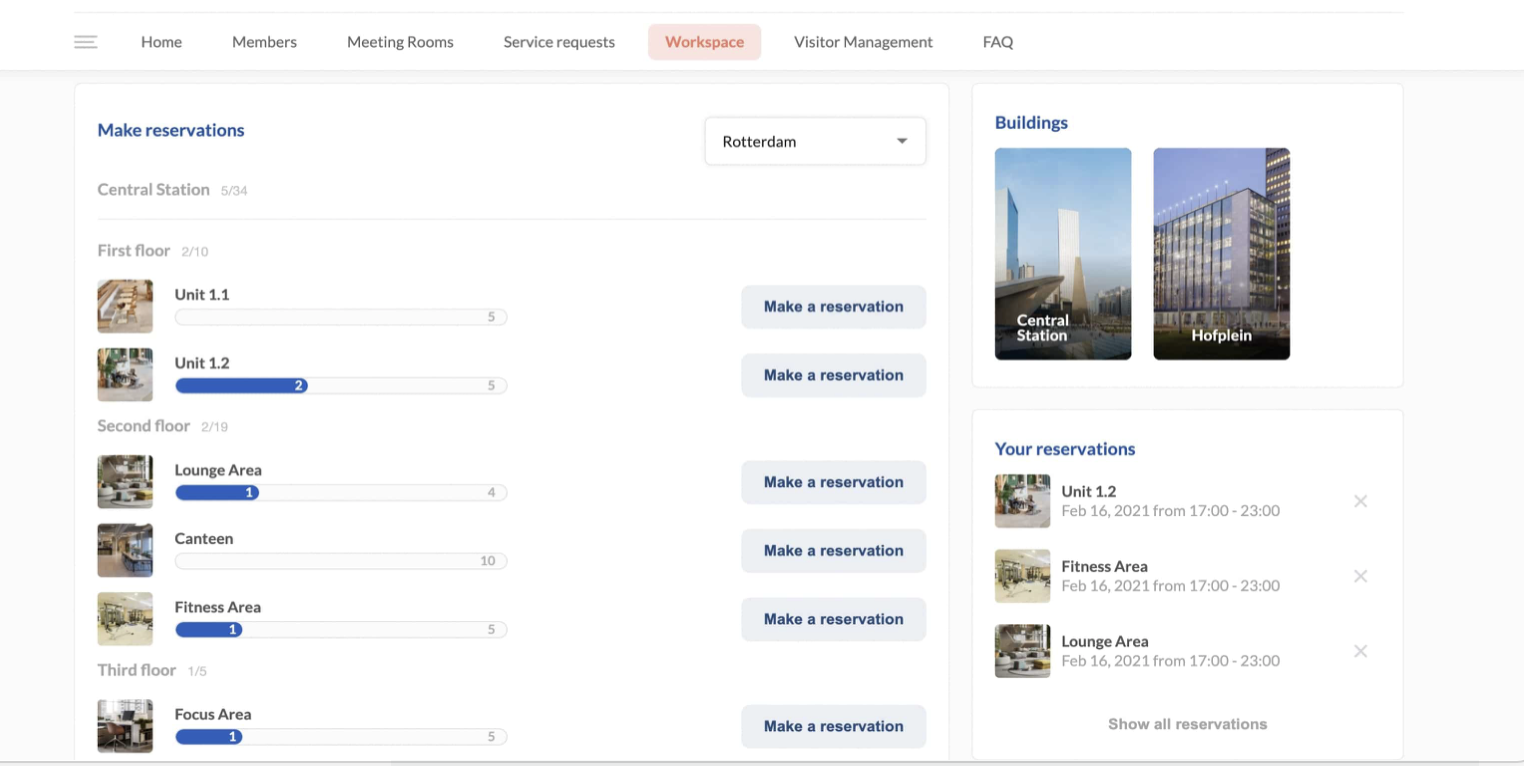Screen dimensions: 1524x766
Task: Select the Central Station building card
Action: click(x=1063, y=254)
